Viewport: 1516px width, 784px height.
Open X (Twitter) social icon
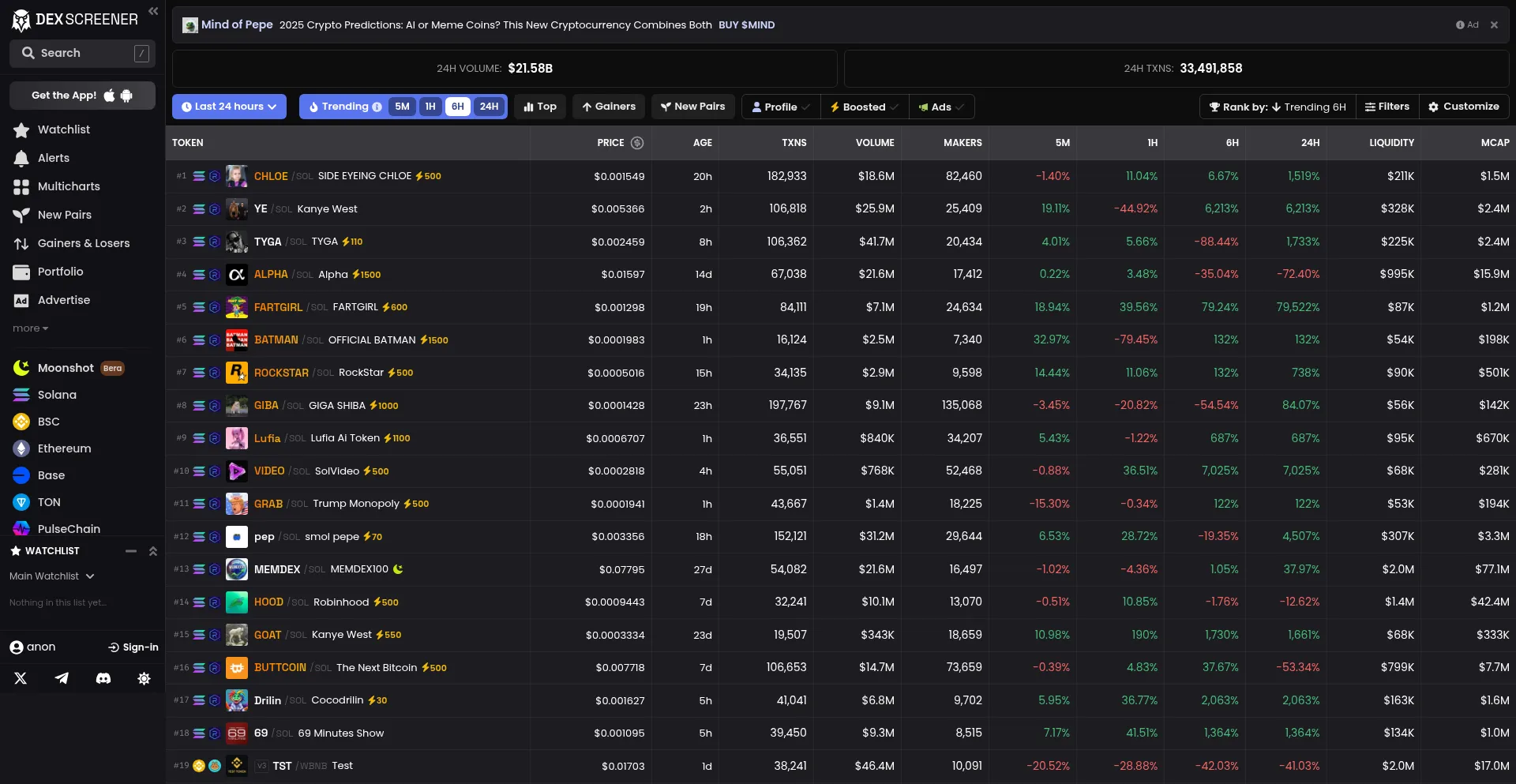pyautogui.click(x=21, y=678)
